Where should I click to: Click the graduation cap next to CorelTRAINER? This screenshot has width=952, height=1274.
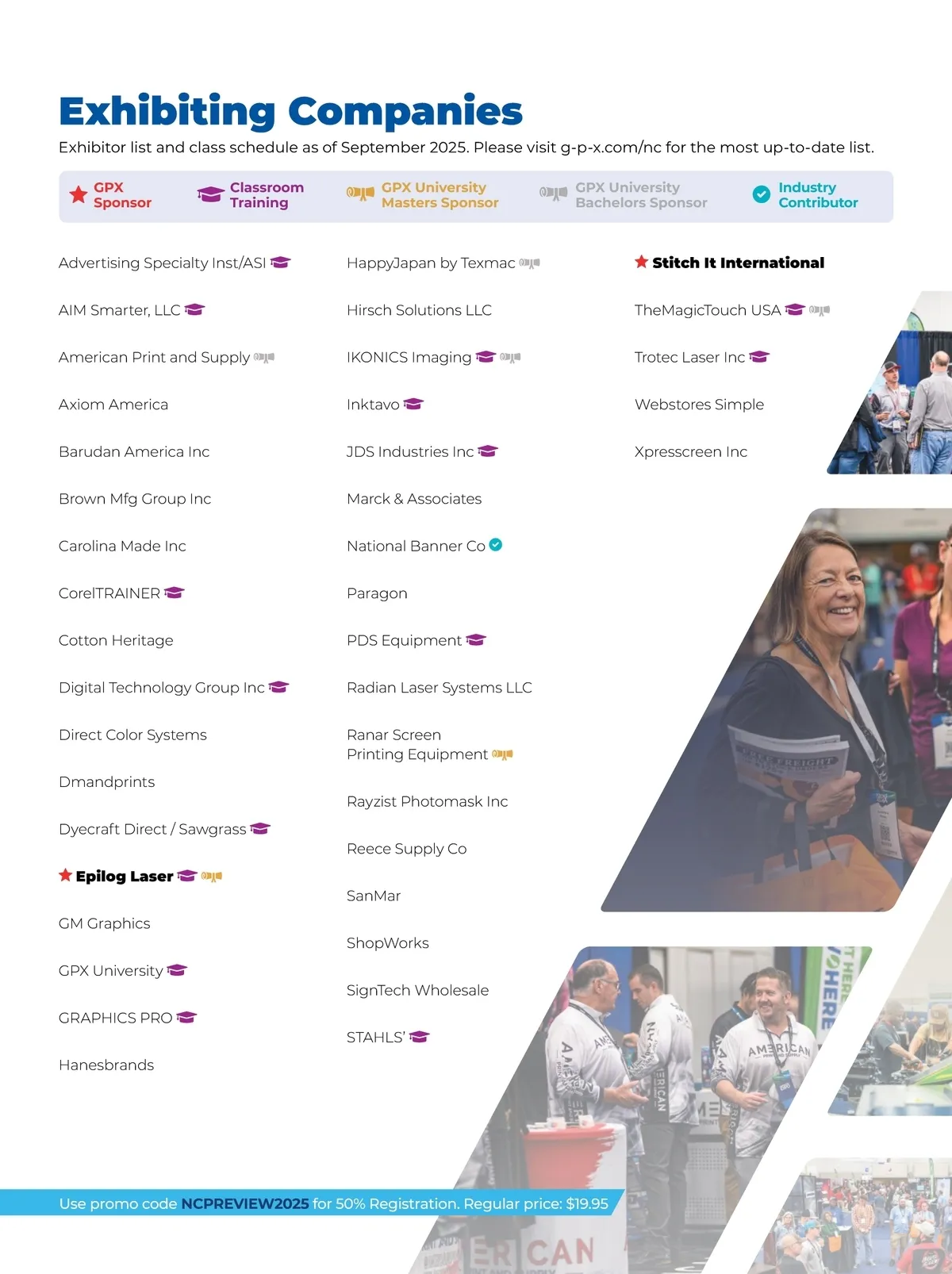pyautogui.click(x=175, y=593)
